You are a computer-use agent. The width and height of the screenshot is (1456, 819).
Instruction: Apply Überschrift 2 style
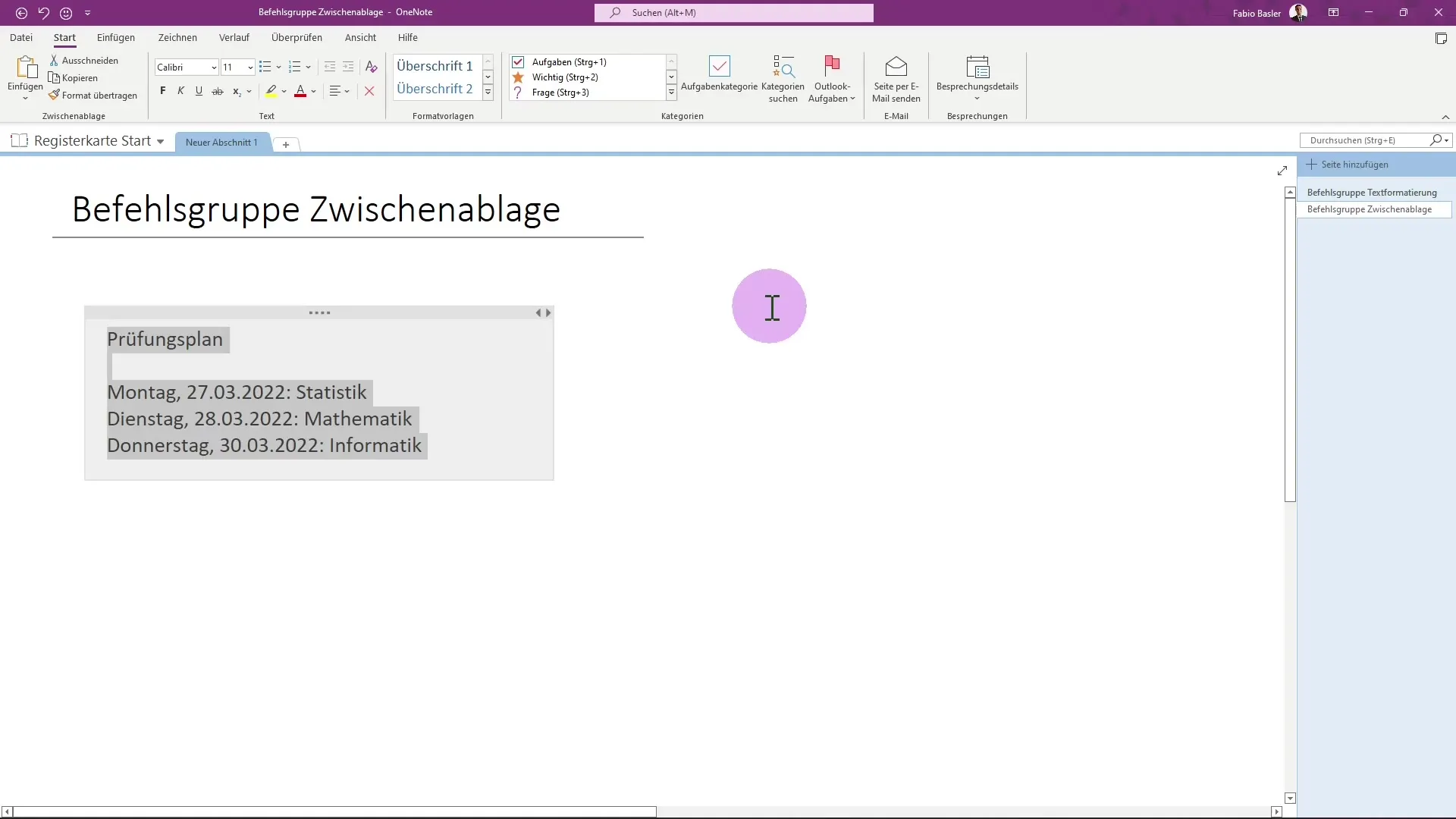(435, 89)
